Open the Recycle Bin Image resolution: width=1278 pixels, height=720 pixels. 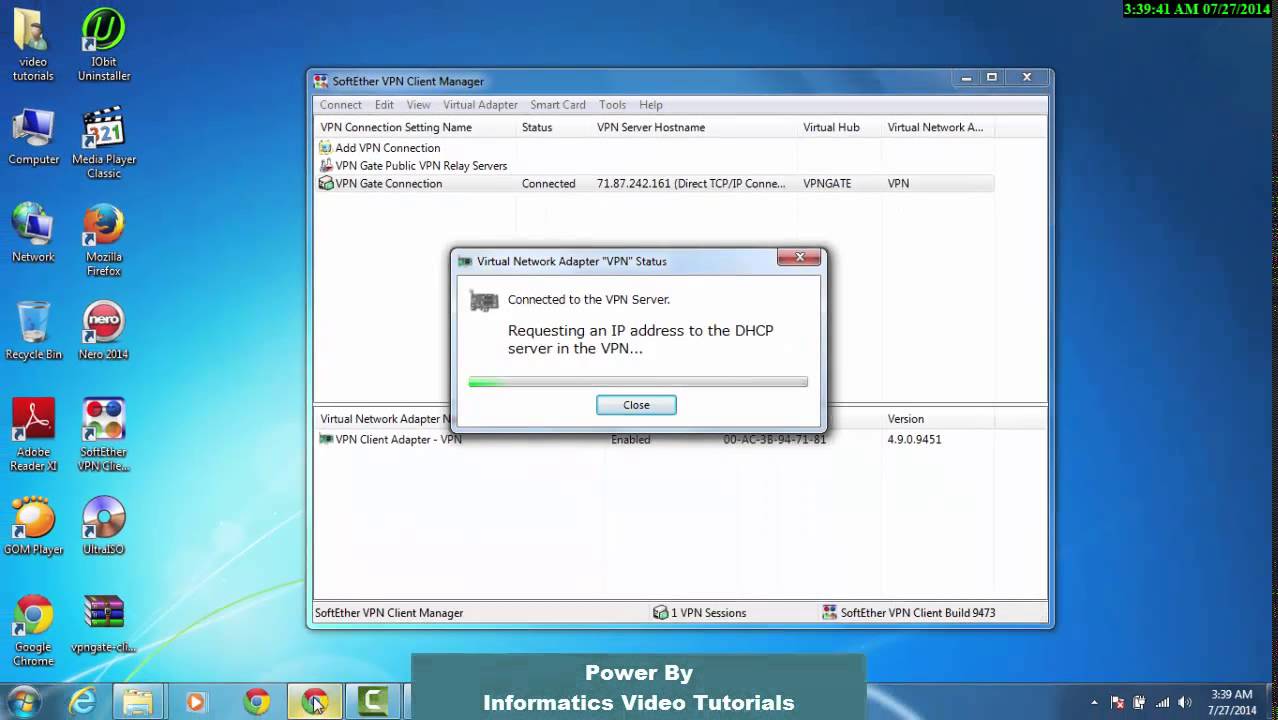[x=33, y=331]
